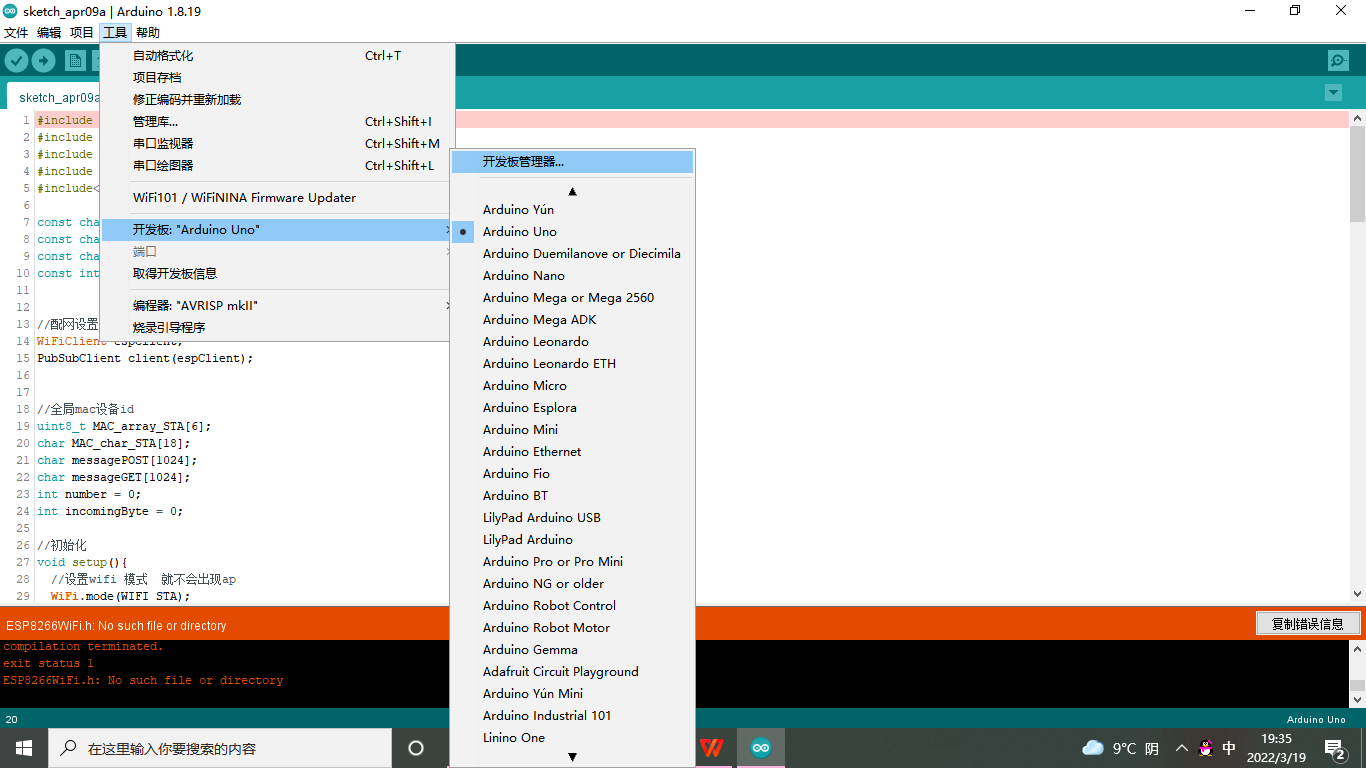
Task: Select 取得开发板信息 menu item
Action: 278,274
